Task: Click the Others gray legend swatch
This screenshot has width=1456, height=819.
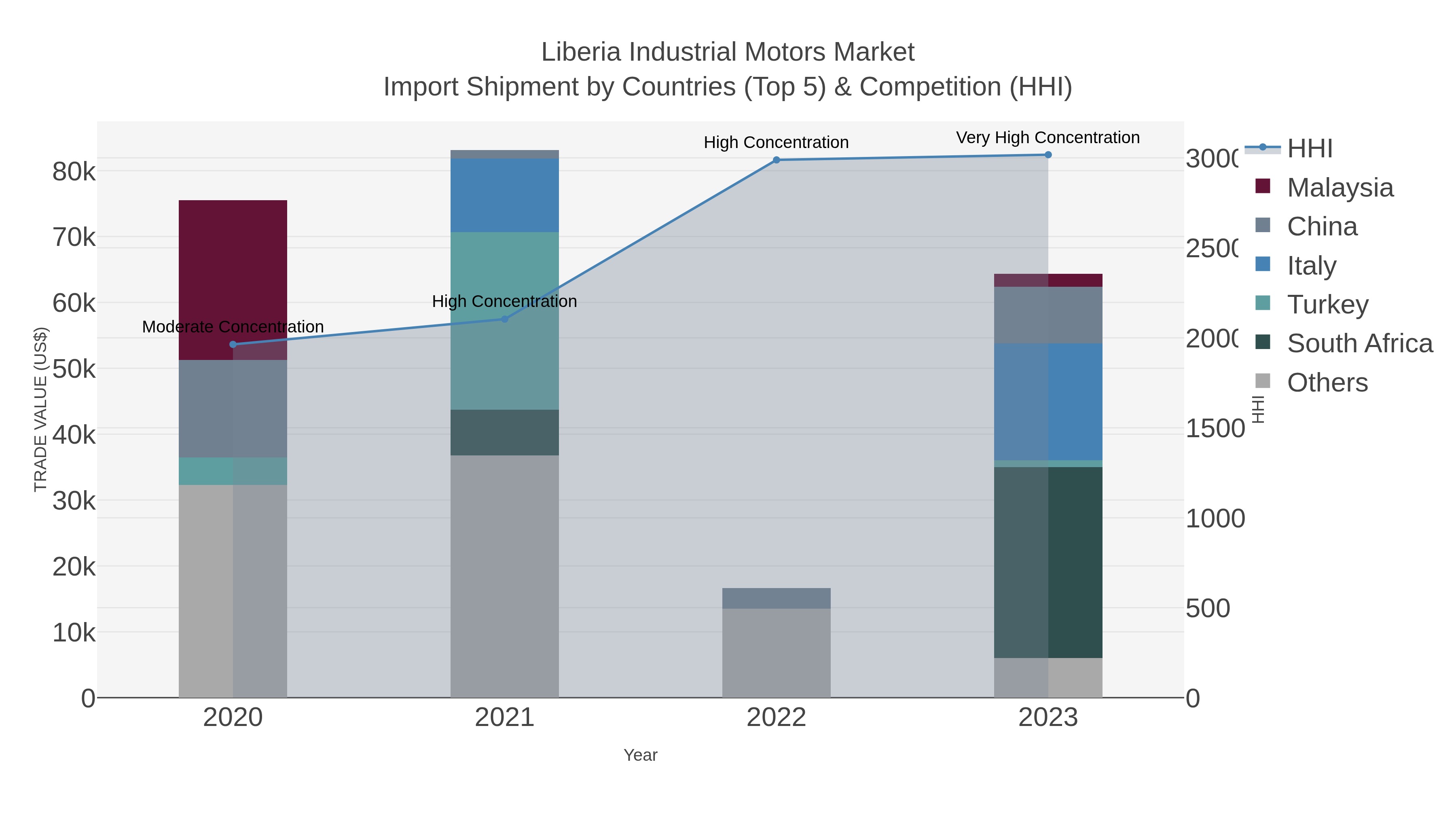Action: click(1263, 381)
